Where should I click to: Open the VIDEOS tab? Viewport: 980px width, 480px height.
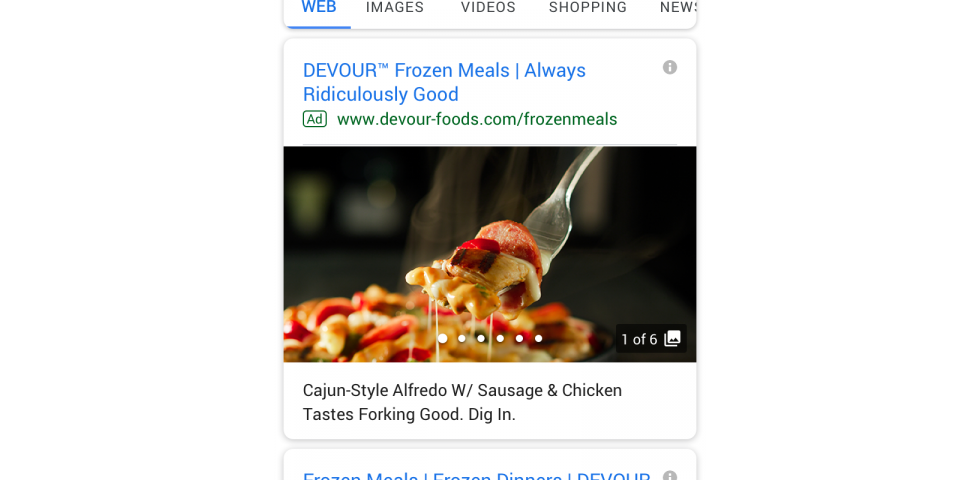(x=488, y=8)
